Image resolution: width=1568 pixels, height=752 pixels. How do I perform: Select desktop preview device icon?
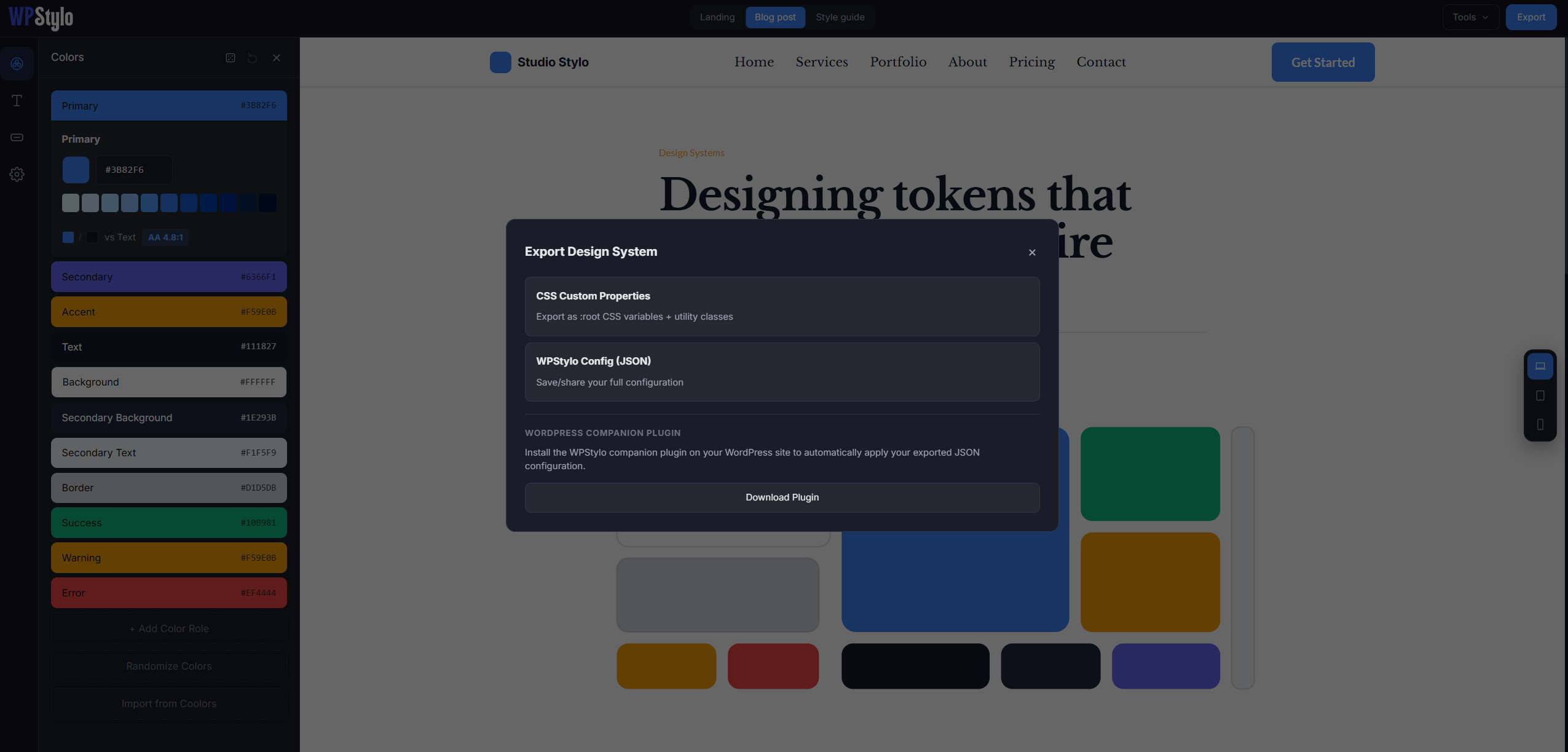point(1540,366)
